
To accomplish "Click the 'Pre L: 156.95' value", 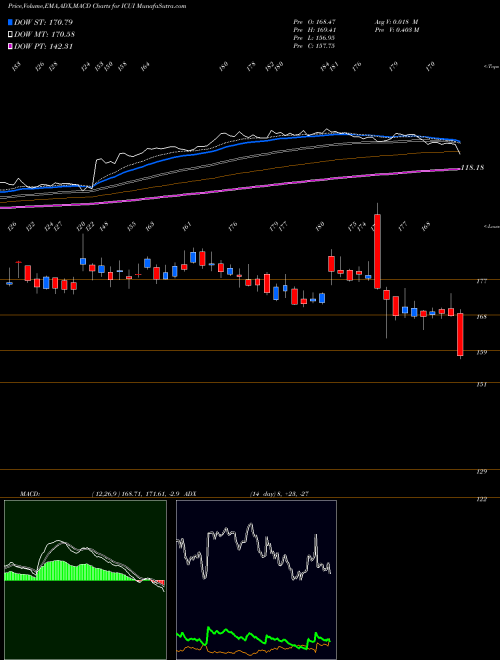I will [x=314, y=38].
